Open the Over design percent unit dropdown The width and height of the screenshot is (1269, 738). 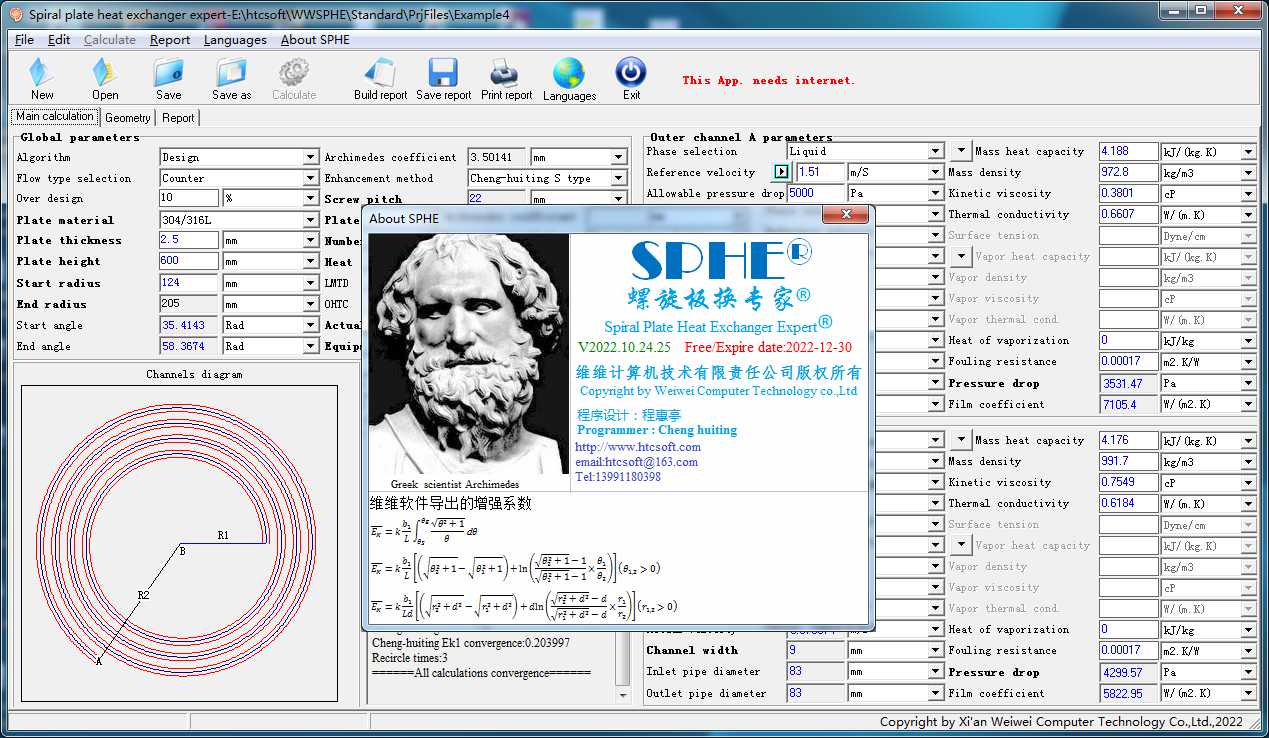click(310, 198)
